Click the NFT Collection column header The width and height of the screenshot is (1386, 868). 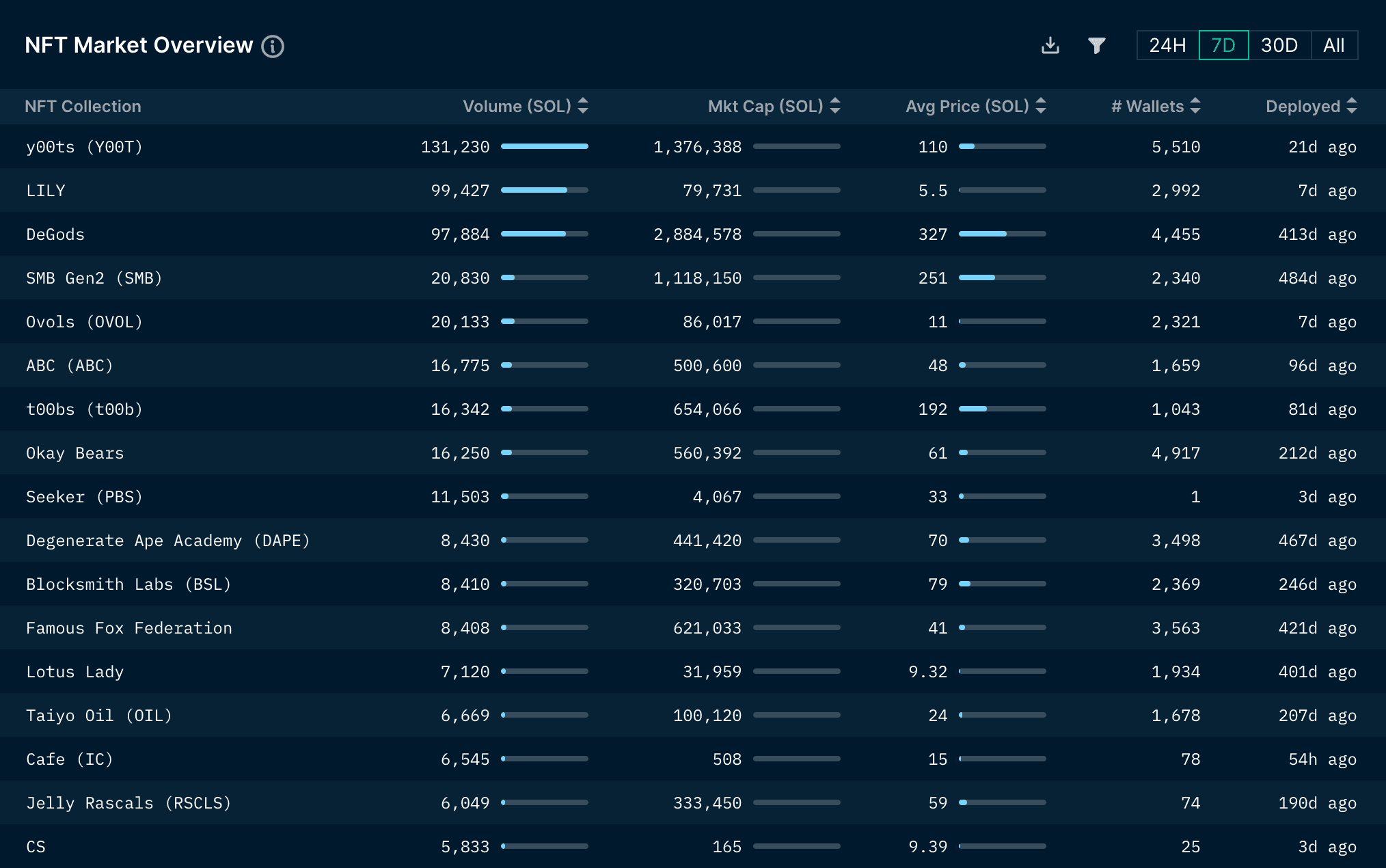(x=83, y=107)
